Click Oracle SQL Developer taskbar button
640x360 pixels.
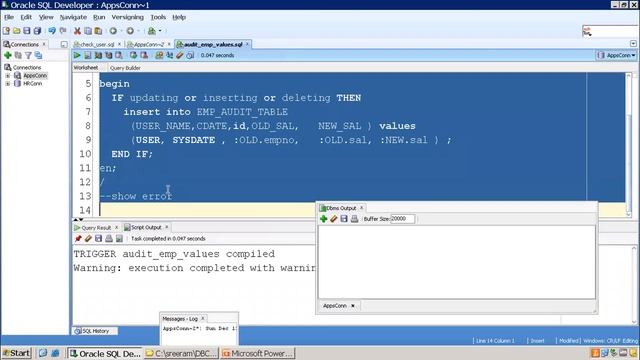click(x=105, y=353)
